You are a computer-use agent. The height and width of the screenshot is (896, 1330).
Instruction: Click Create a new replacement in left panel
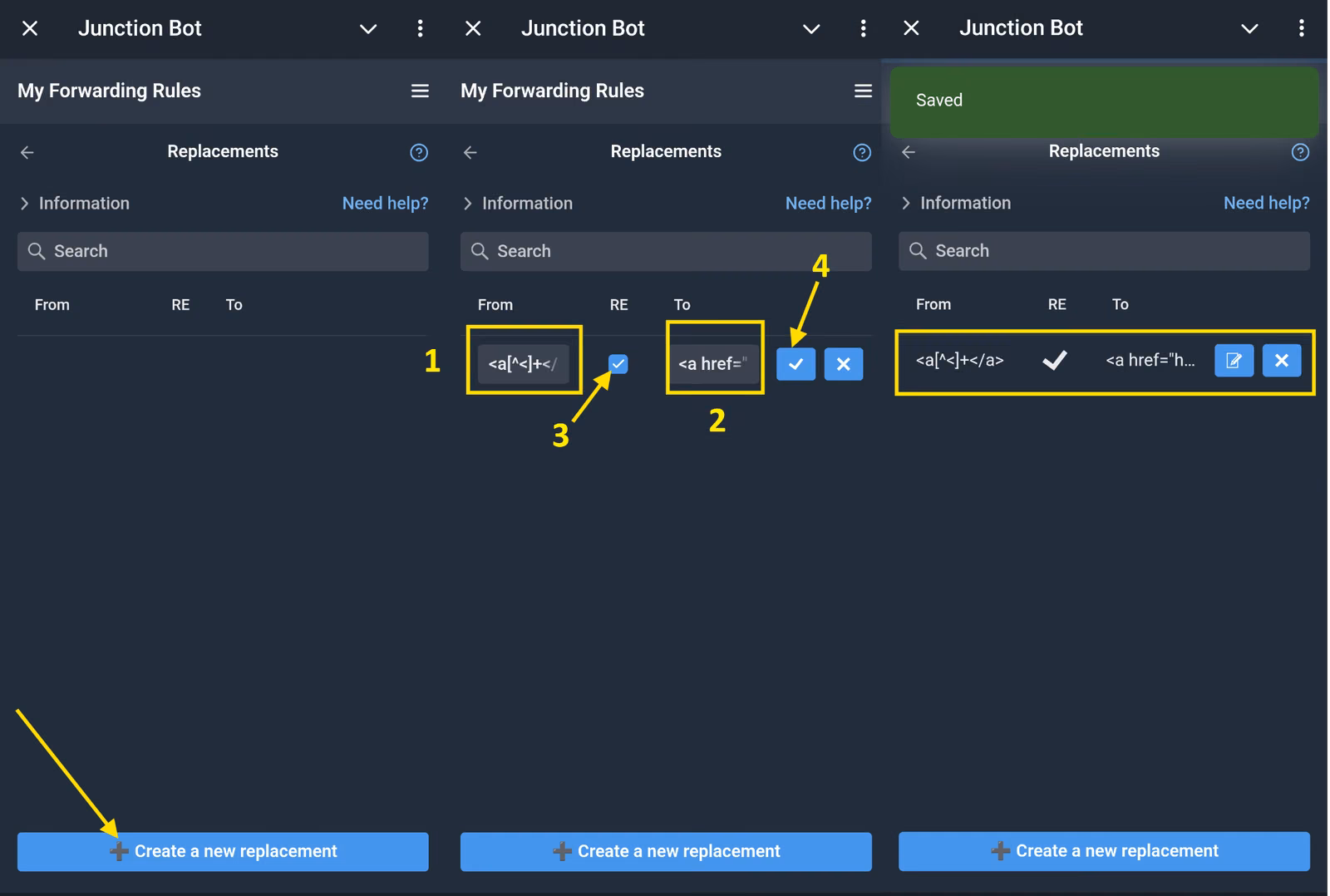[223, 852]
